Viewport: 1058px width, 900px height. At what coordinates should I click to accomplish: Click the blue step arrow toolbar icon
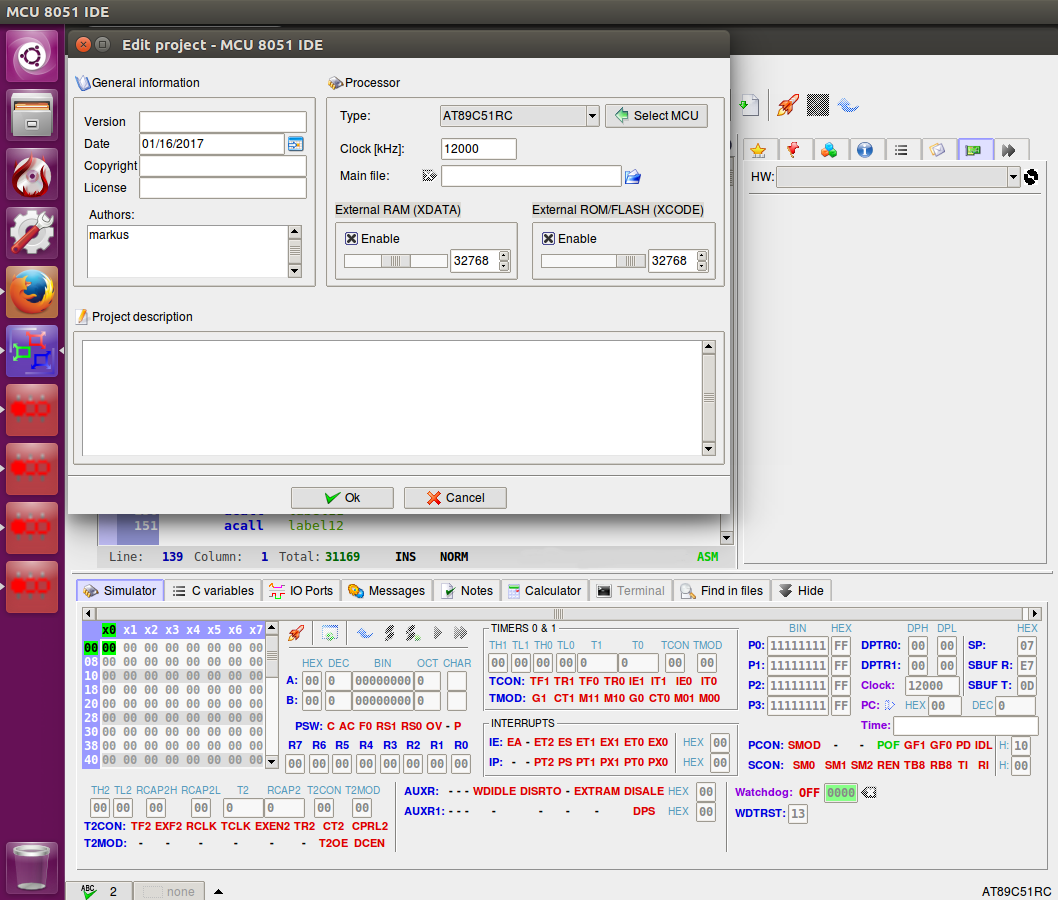click(847, 105)
